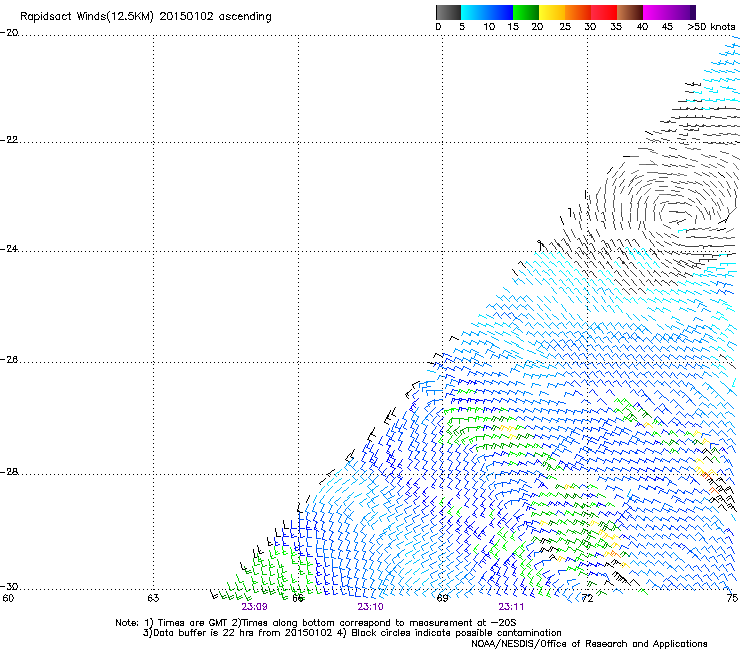Click the longitude label 75
The image size is (740, 650).
[x=732, y=598]
